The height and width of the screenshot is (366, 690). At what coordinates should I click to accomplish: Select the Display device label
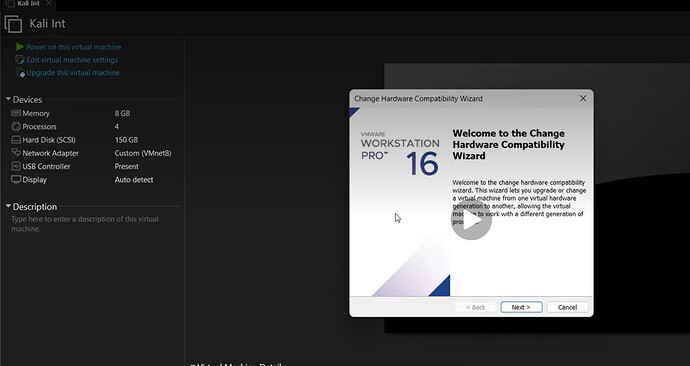(x=34, y=179)
